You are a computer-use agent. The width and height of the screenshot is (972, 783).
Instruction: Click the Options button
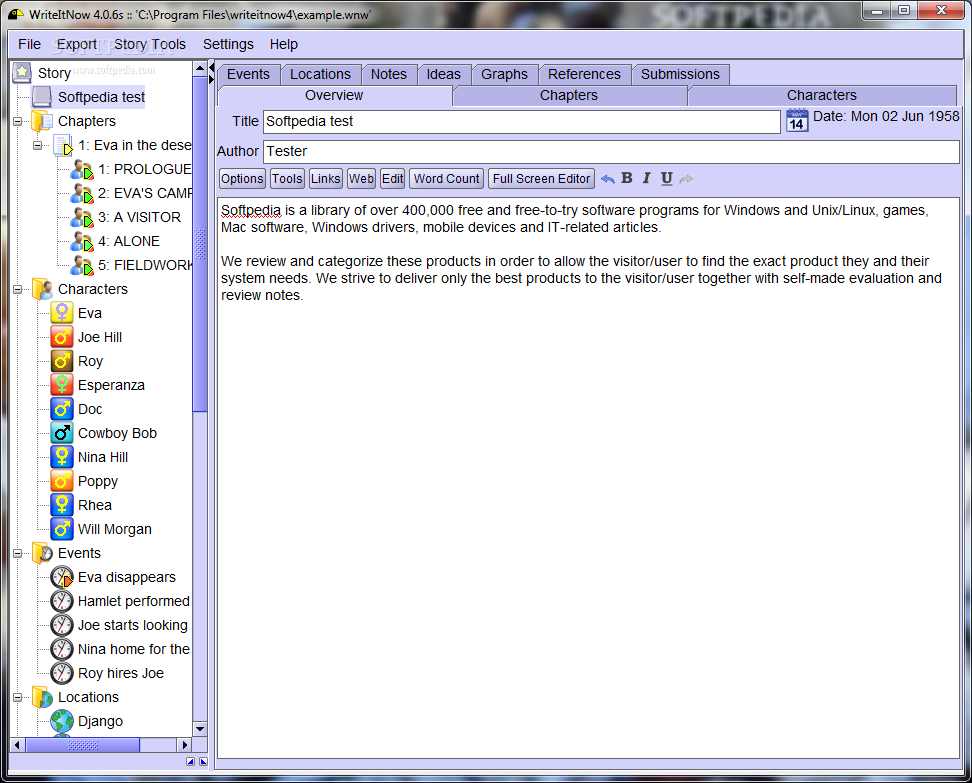(x=242, y=179)
